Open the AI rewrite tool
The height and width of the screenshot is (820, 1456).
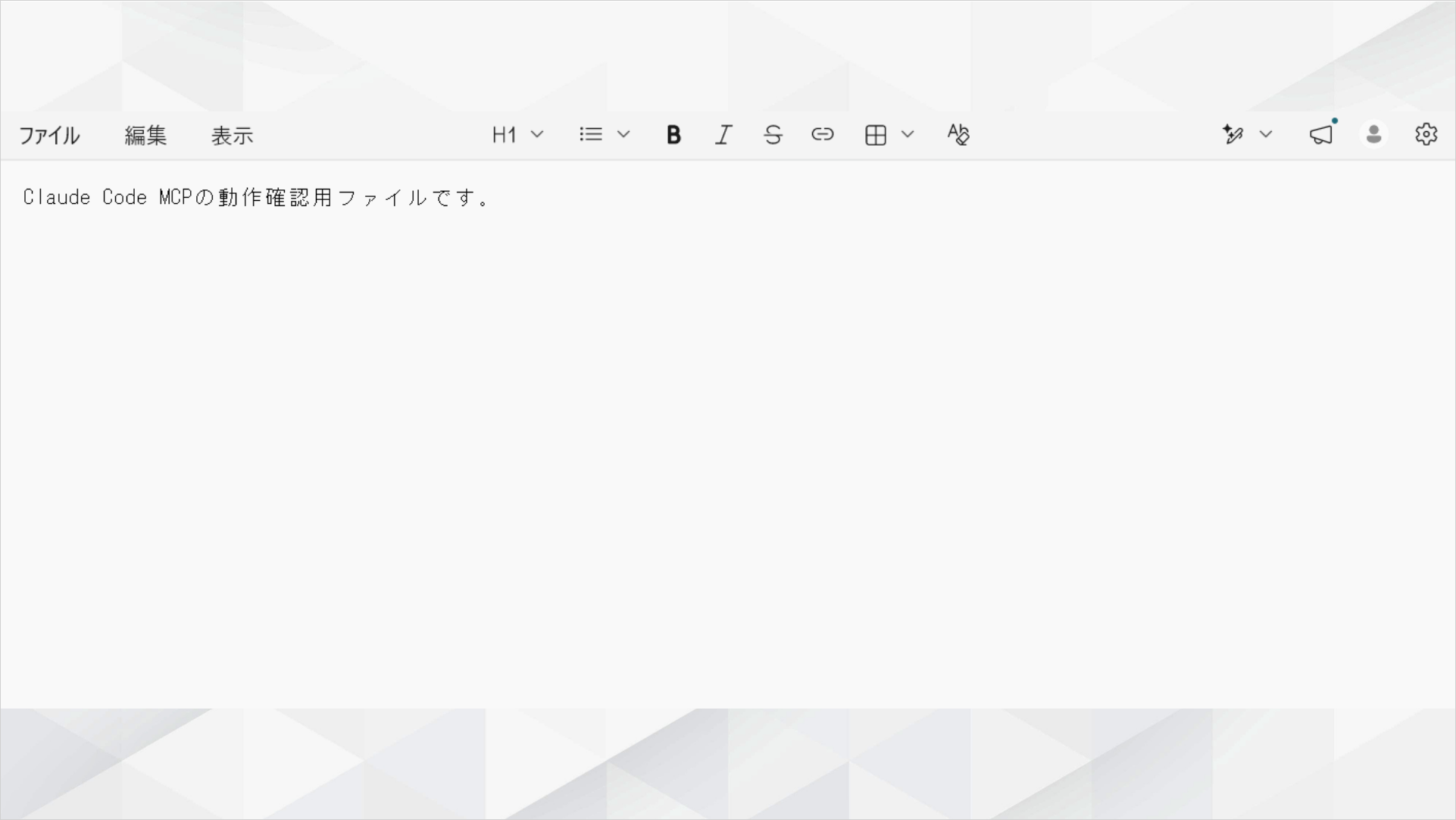point(1233,135)
